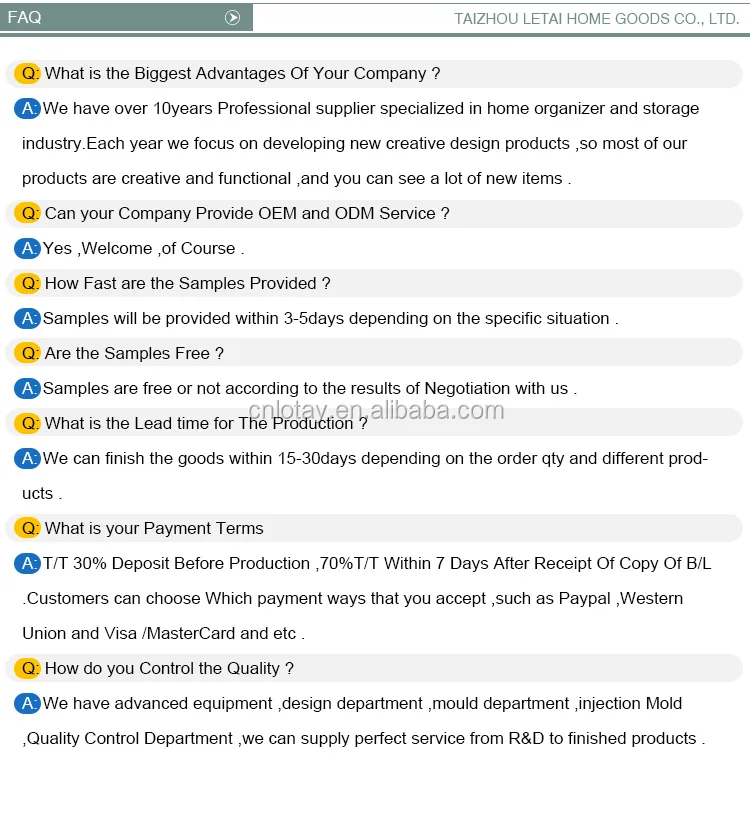Click Q icon beside Lead time question
Image resolution: width=750 pixels, height=822 pixels.
28,423
